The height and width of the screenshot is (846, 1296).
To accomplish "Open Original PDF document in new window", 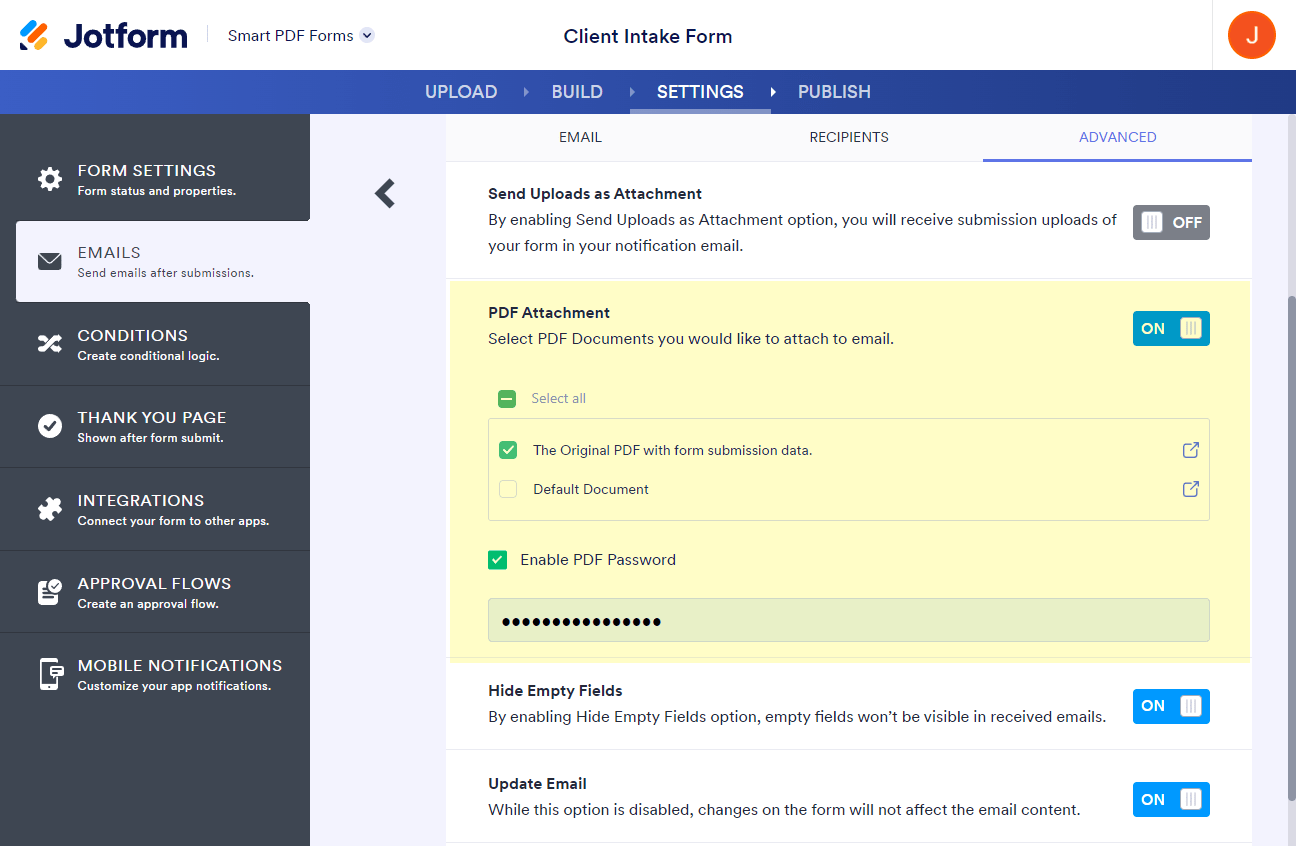I will (1190, 450).
